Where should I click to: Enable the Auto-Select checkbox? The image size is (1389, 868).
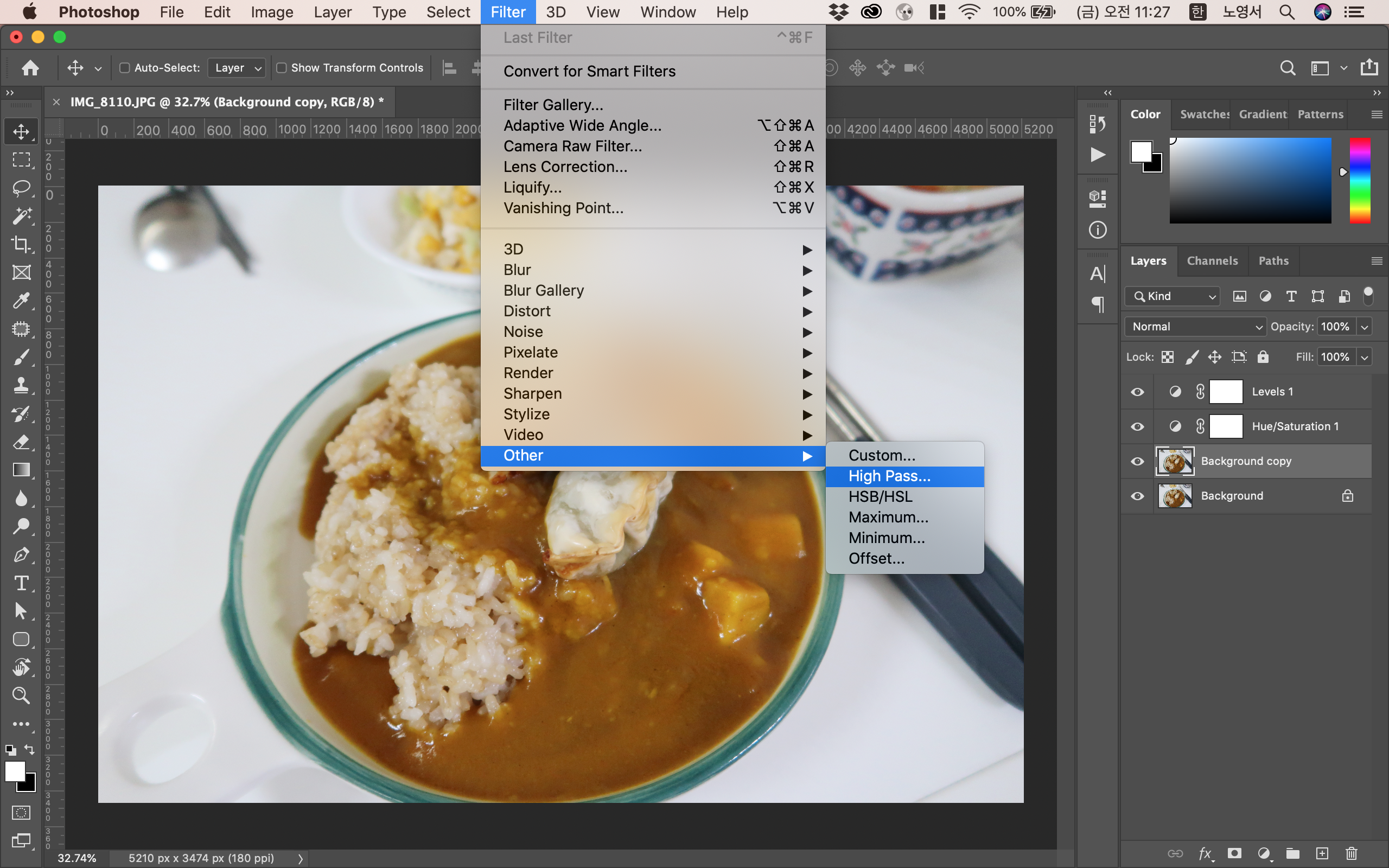click(125, 68)
